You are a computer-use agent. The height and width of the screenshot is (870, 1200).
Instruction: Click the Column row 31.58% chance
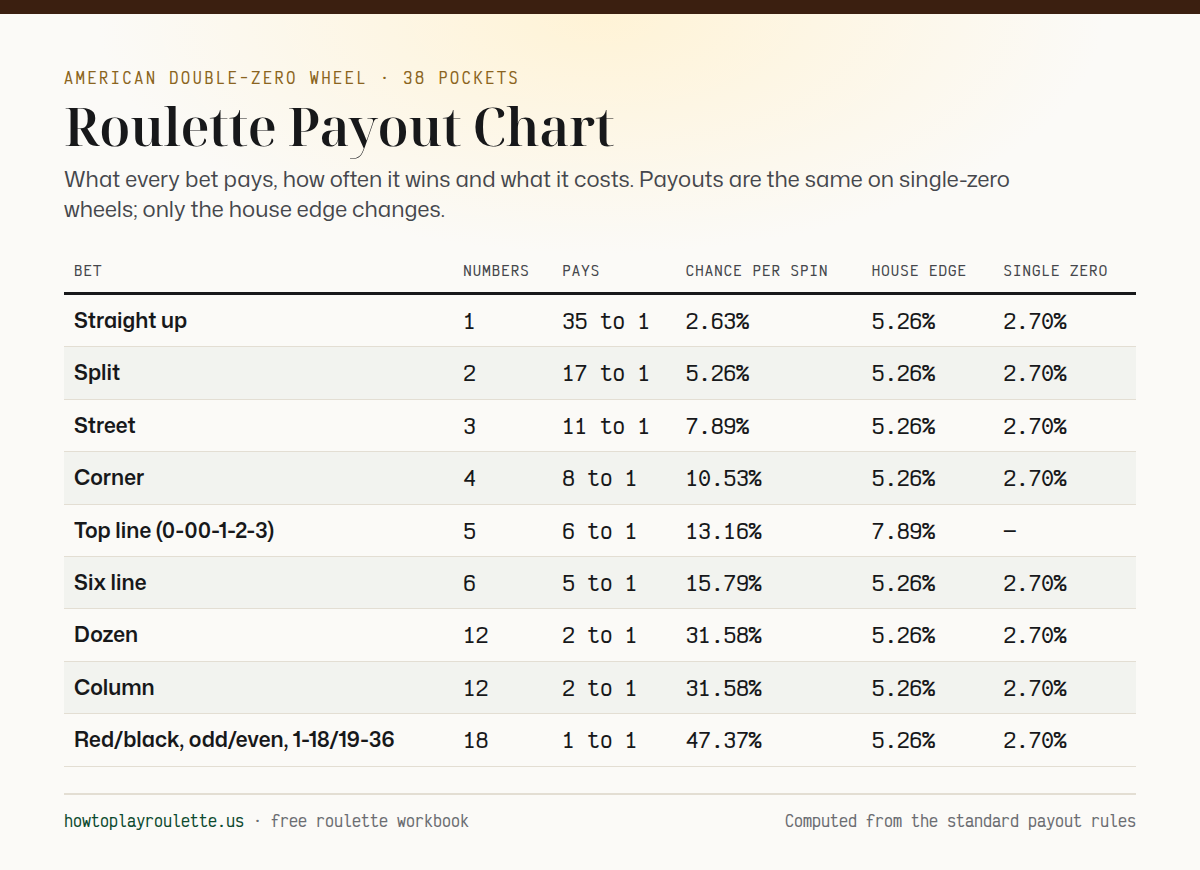pos(724,688)
